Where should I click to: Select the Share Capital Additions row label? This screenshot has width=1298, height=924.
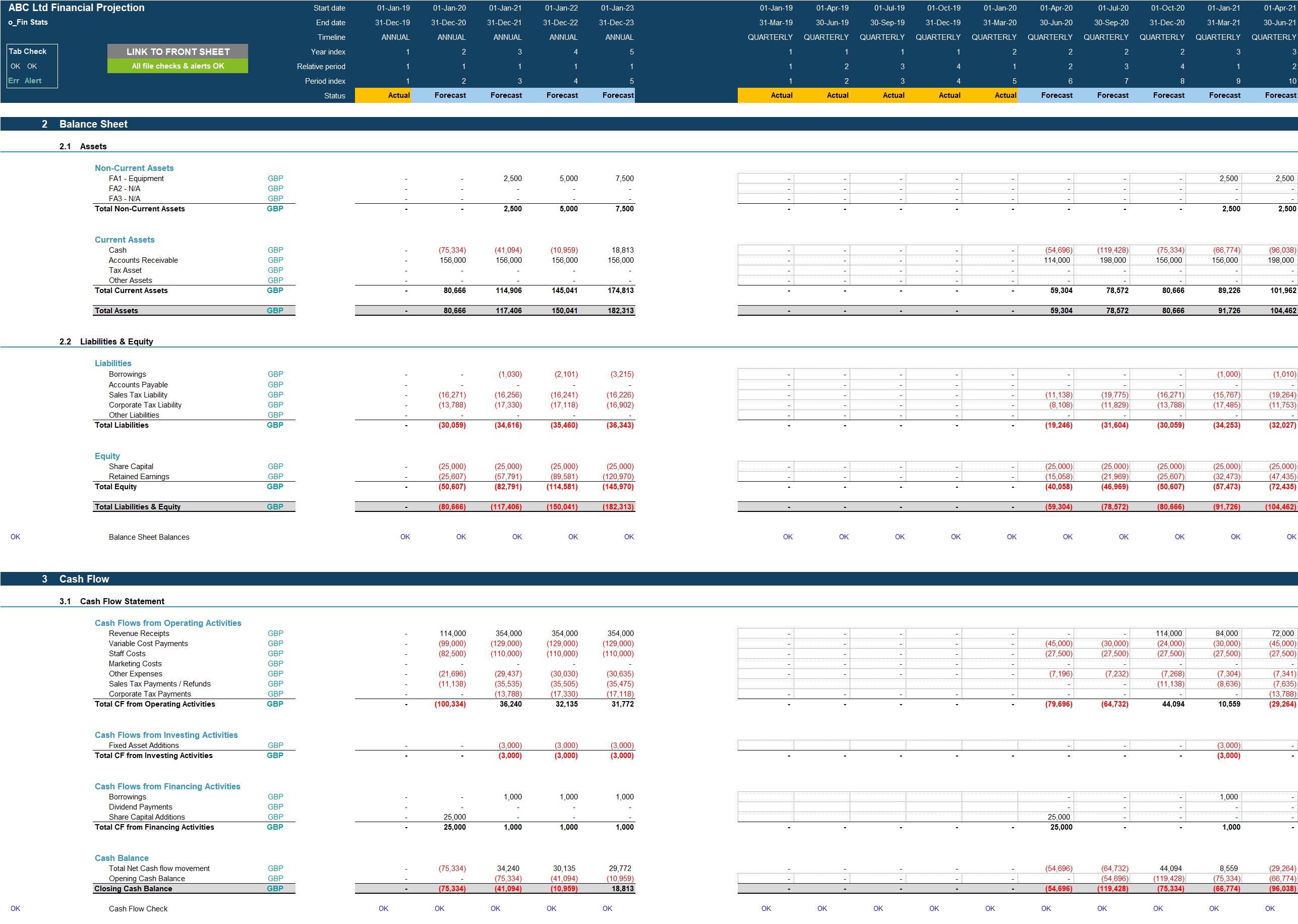pyautogui.click(x=147, y=817)
